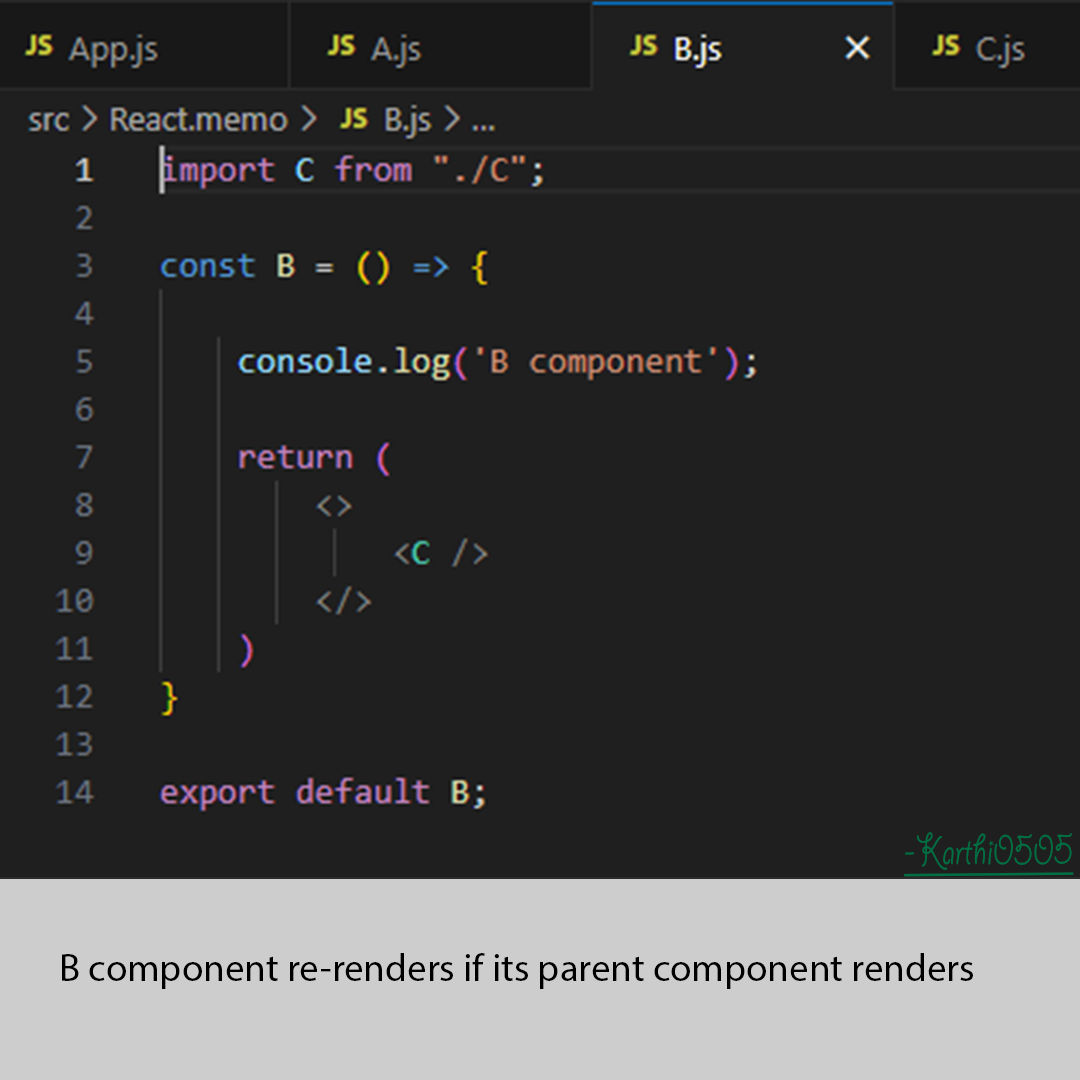Click line number 9 in gutter
The width and height of the screenshot is (1080, 1080).
point(84,553)
